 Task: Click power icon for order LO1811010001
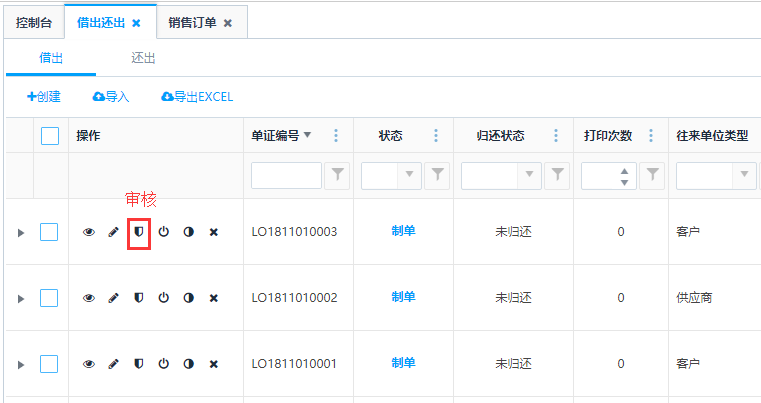(164, 364)
